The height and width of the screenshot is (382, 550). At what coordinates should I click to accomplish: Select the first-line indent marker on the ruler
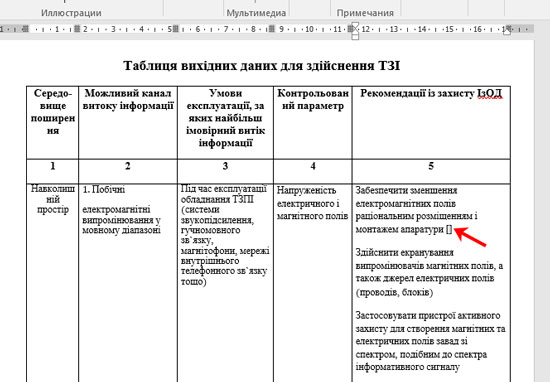(355, 26)
